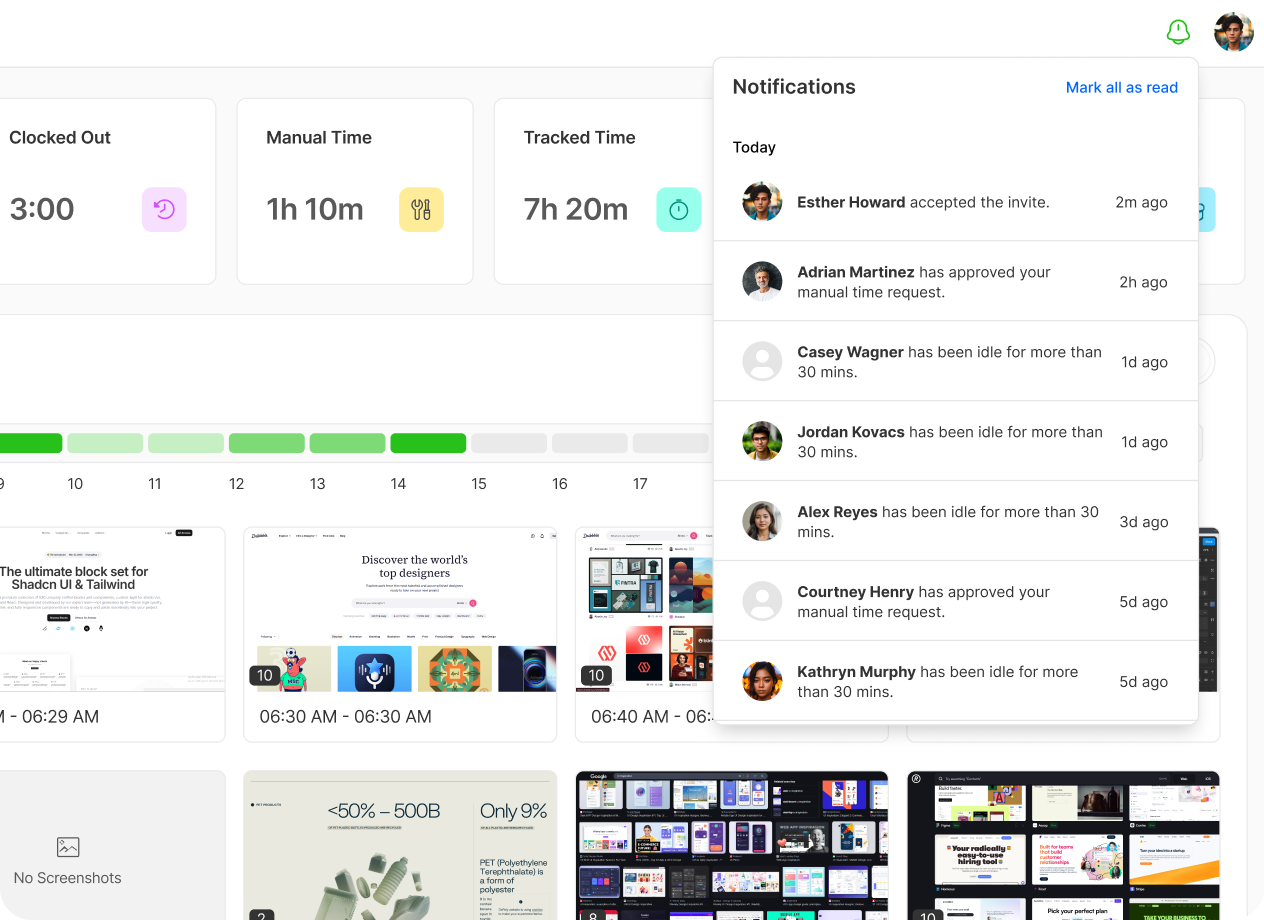Open Courtney Henry approval notification
The image size is (1264, 920).
point(955,602)
